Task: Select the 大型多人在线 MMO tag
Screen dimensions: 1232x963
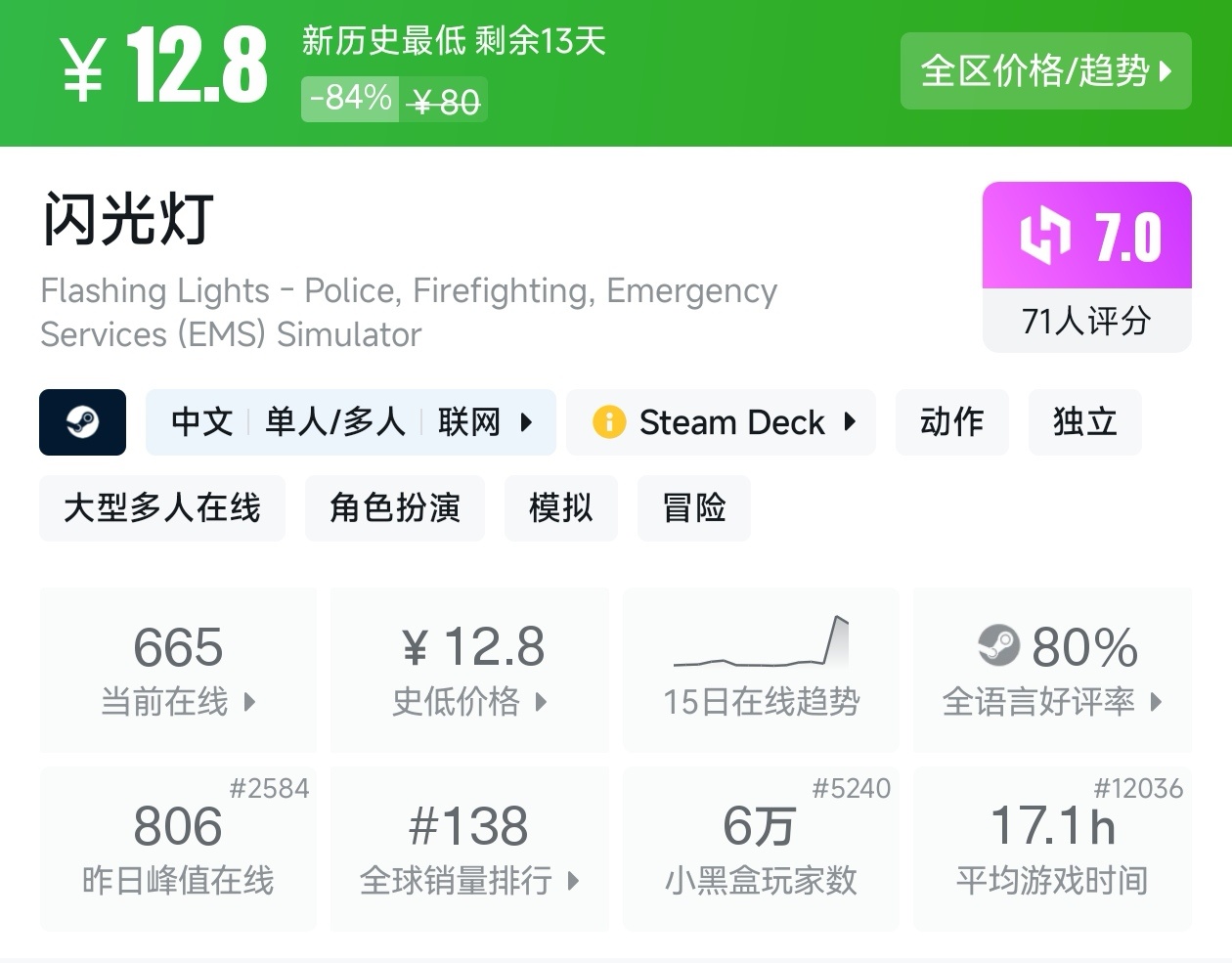Action: pyautogui.click(x=162, y=508)
